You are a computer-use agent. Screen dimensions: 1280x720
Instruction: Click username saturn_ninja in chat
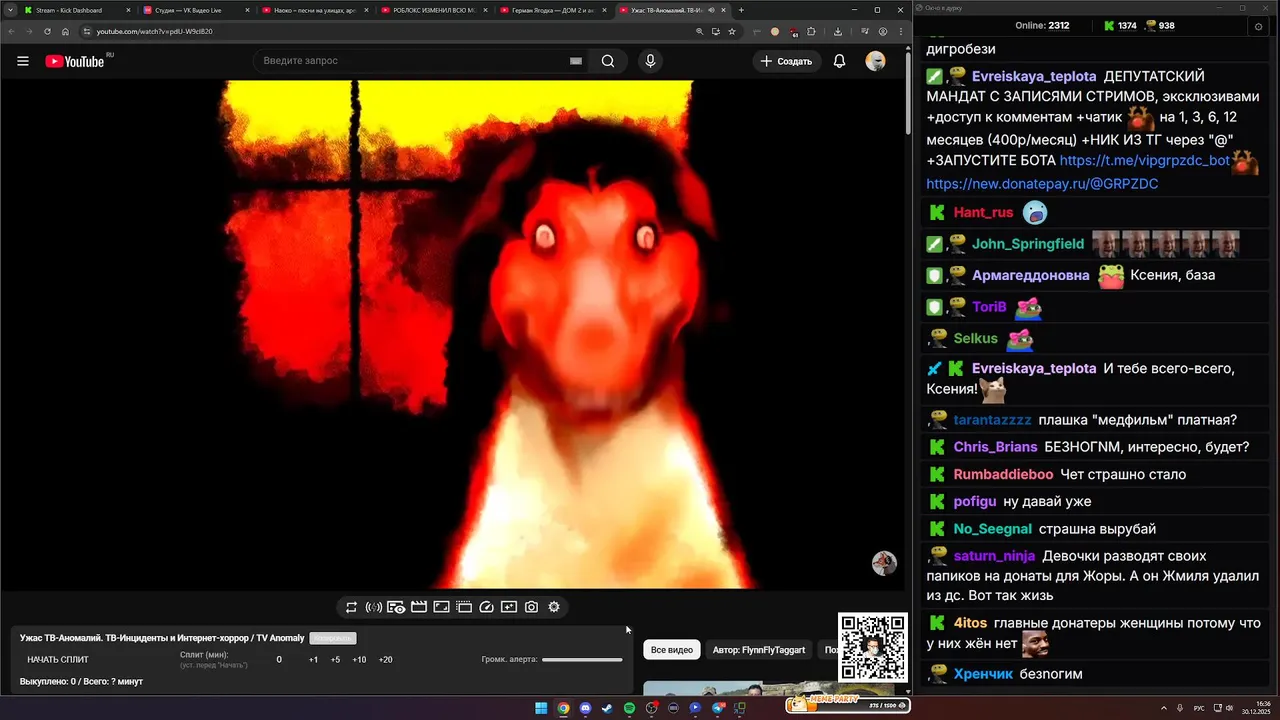(994, 556)
